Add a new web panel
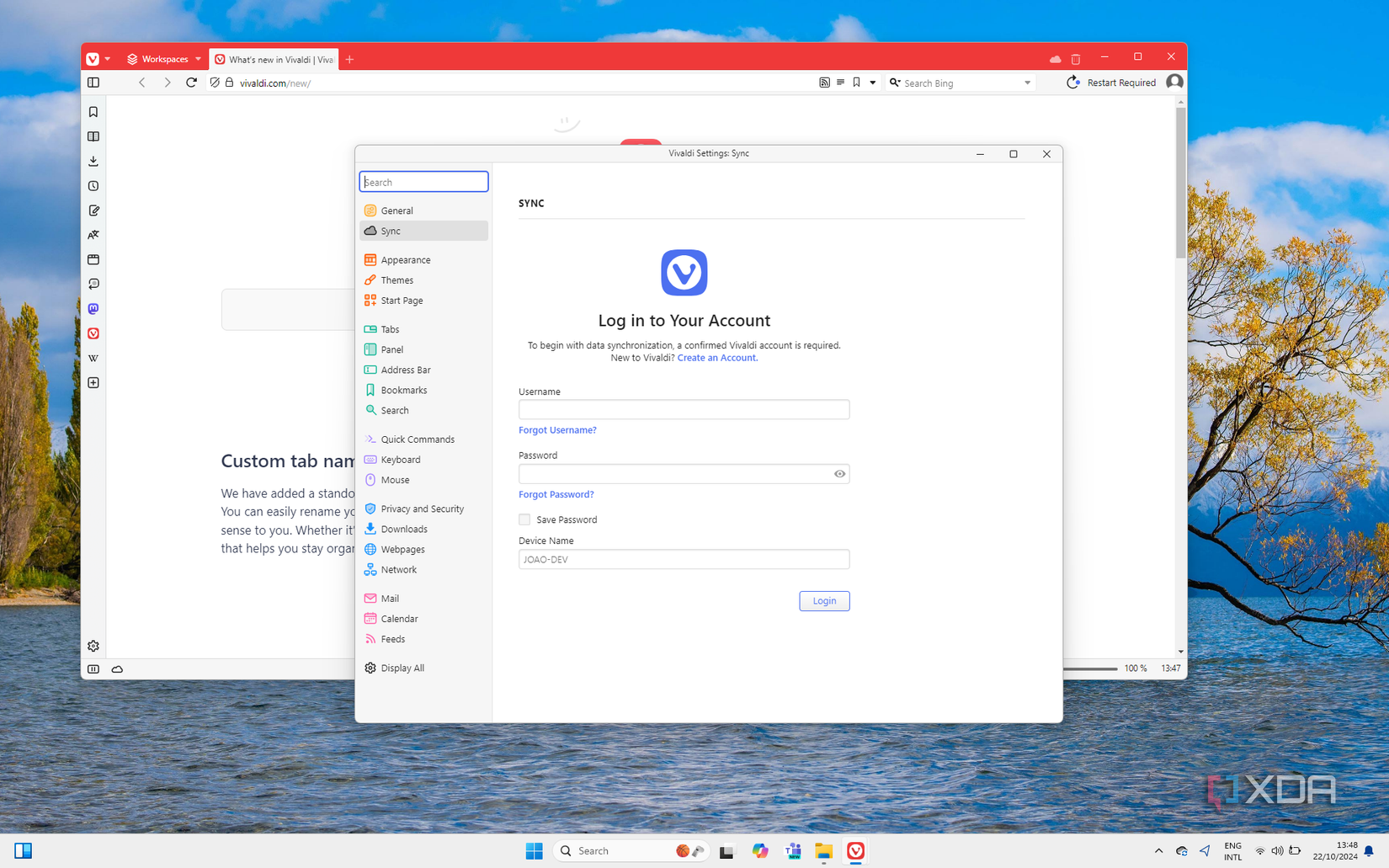 tap(93, 383)
